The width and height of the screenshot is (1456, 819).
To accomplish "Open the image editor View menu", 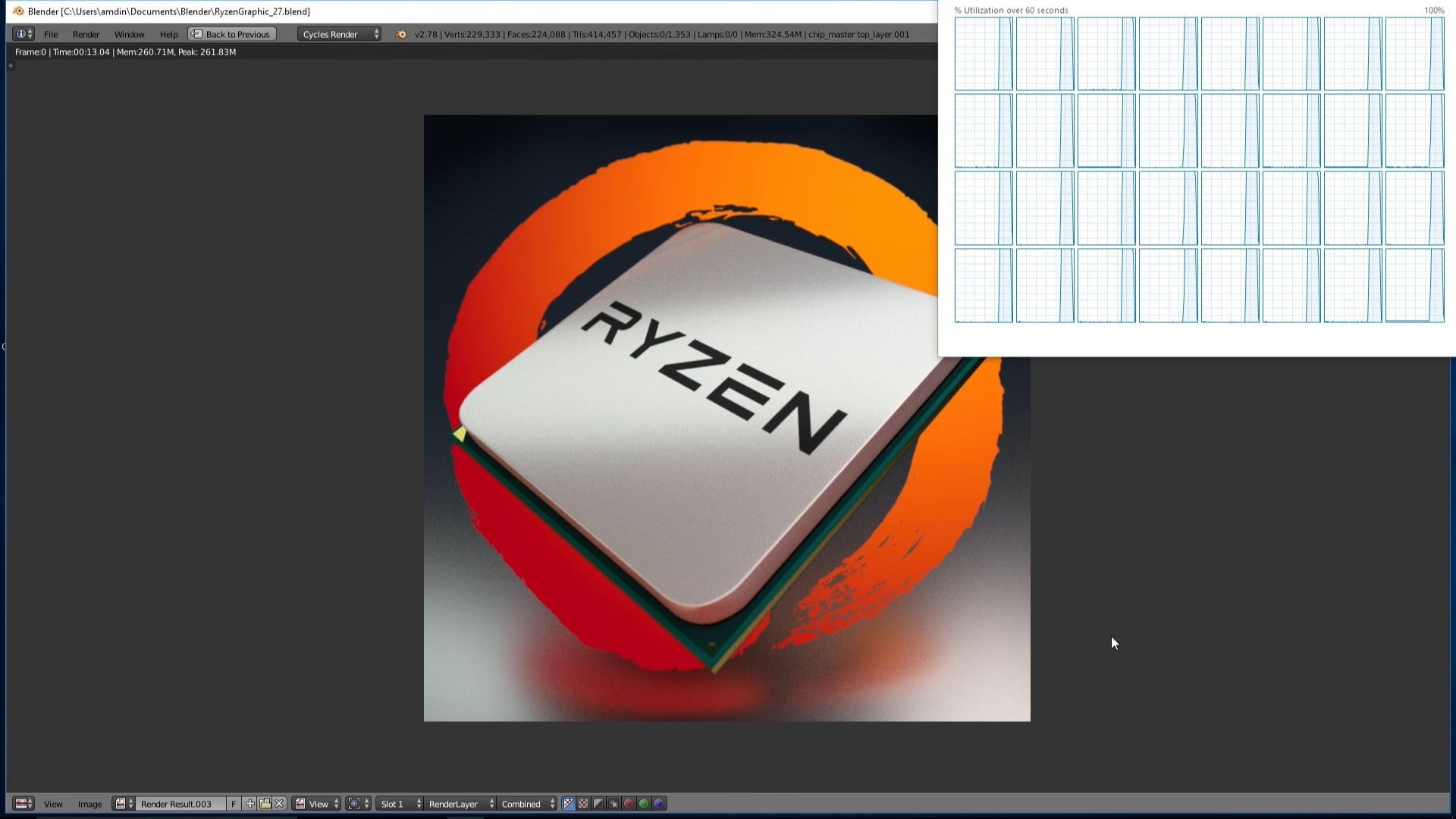I will pos(53,804).
